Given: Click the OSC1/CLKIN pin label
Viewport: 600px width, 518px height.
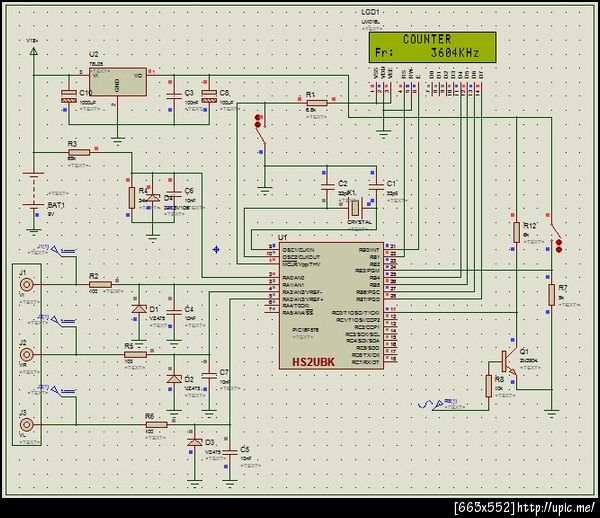Looking at the screenshot, I should pyautogui.click(x=298, y=250).
